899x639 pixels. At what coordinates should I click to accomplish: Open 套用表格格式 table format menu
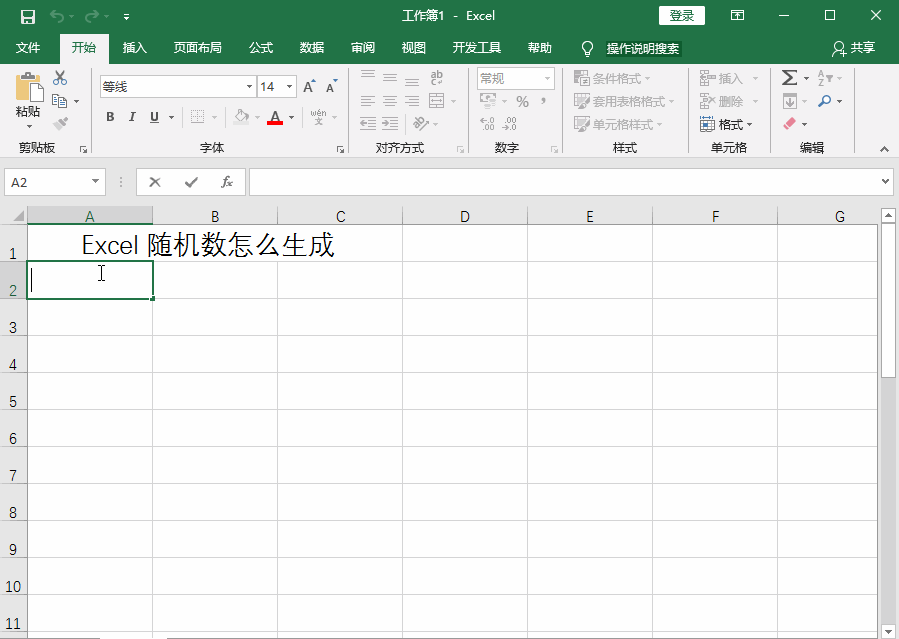tap(624, 101)
